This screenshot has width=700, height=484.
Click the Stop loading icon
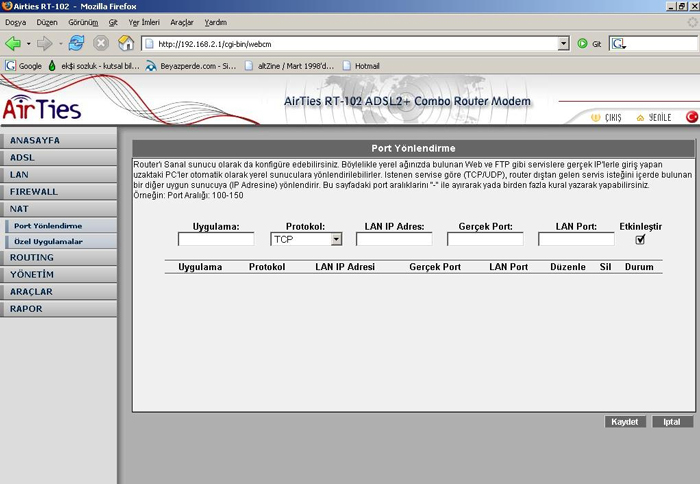pyautogui.click(x=101, y=43)
